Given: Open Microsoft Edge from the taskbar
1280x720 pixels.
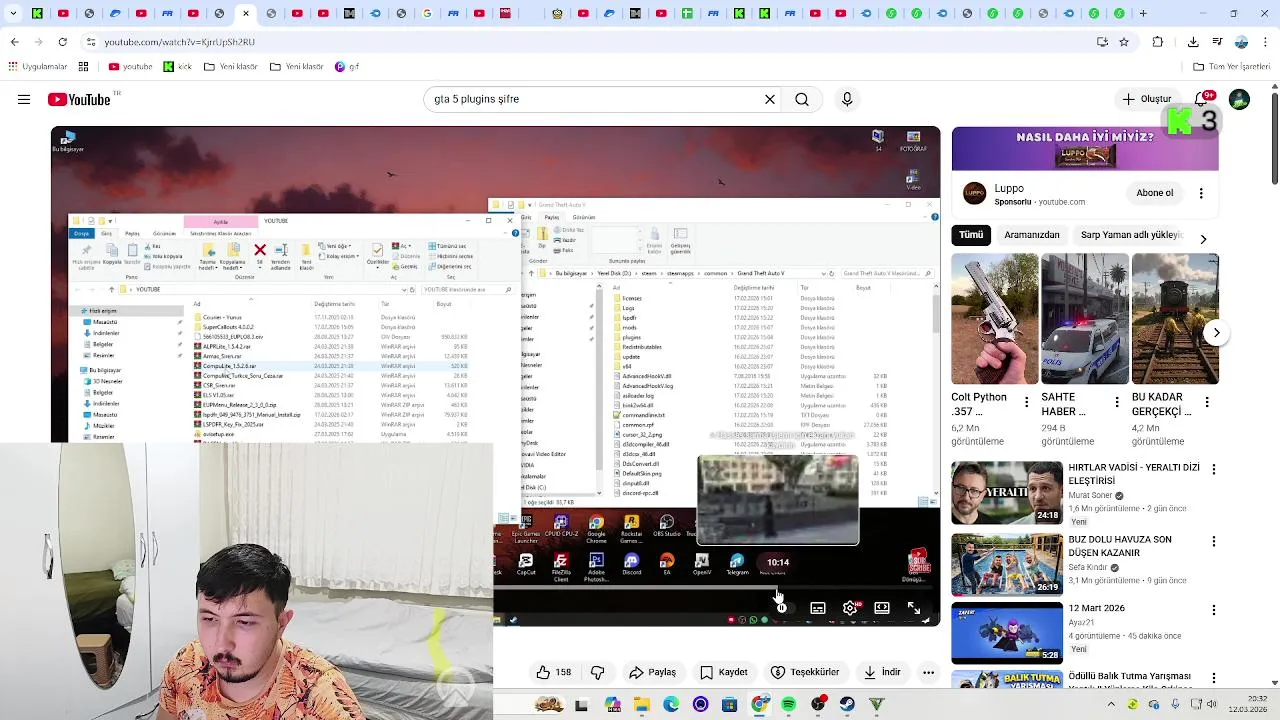Looking at the screenshot, I should coord(671,705).
